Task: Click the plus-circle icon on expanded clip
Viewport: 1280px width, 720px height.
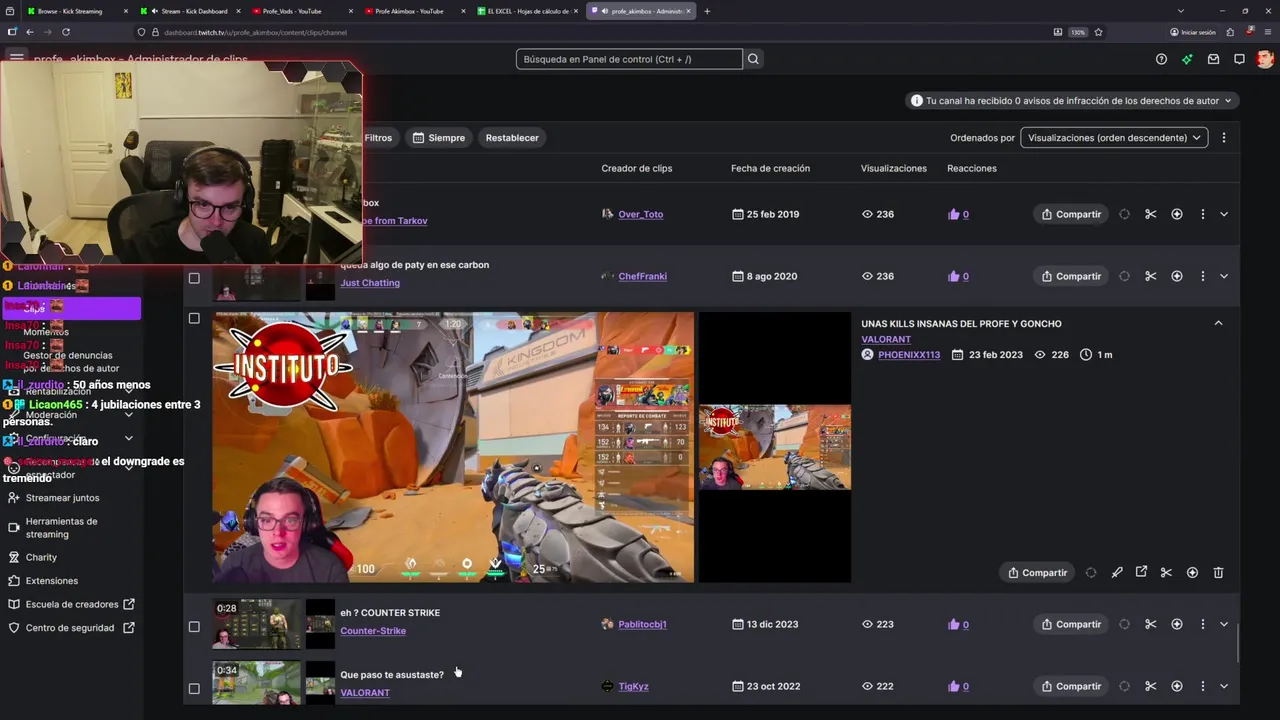Action: click(x=1192, y=573)
